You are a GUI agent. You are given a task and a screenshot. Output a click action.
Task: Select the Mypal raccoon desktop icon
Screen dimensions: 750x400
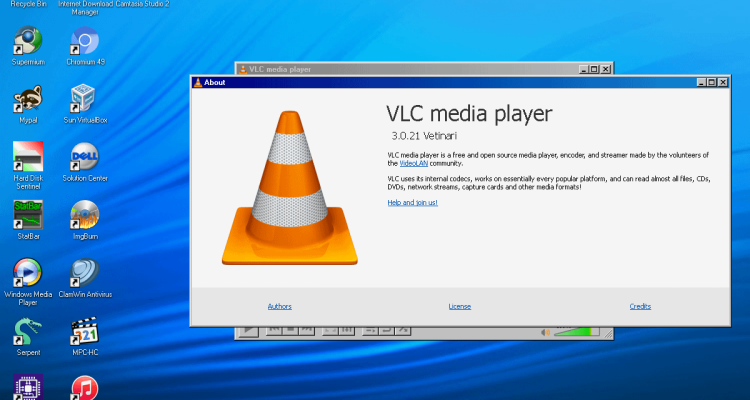pyautogui.click(x=28, y=99)
